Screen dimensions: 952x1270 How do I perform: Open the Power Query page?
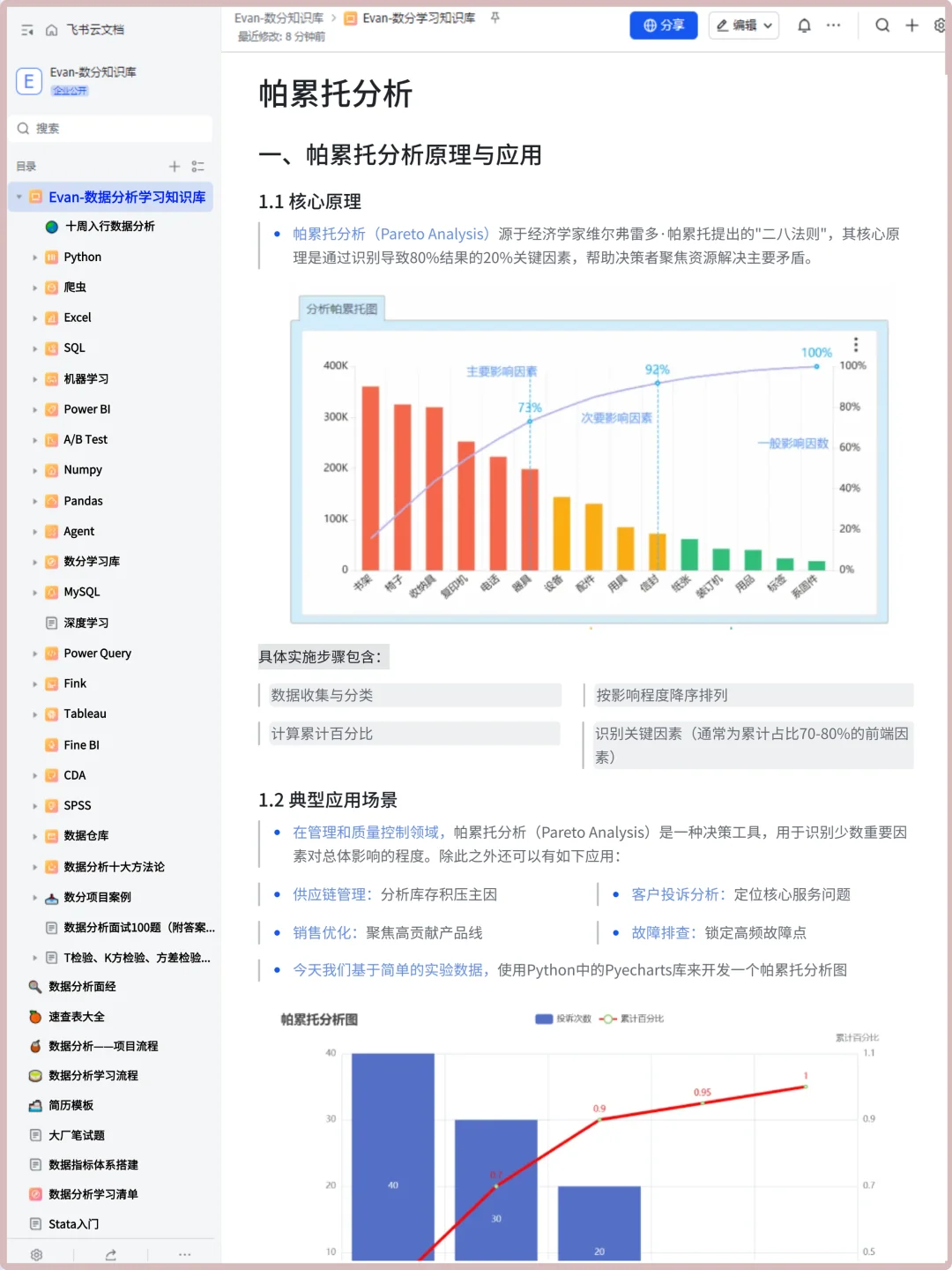97,654
